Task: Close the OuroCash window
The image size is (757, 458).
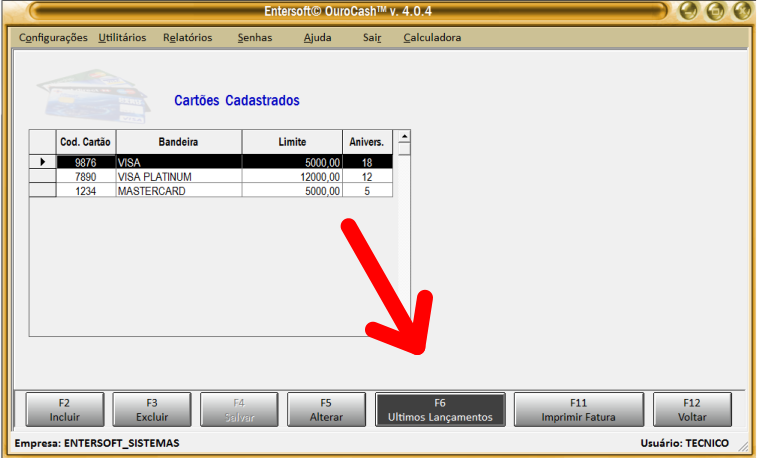Action: coord(742,11)
